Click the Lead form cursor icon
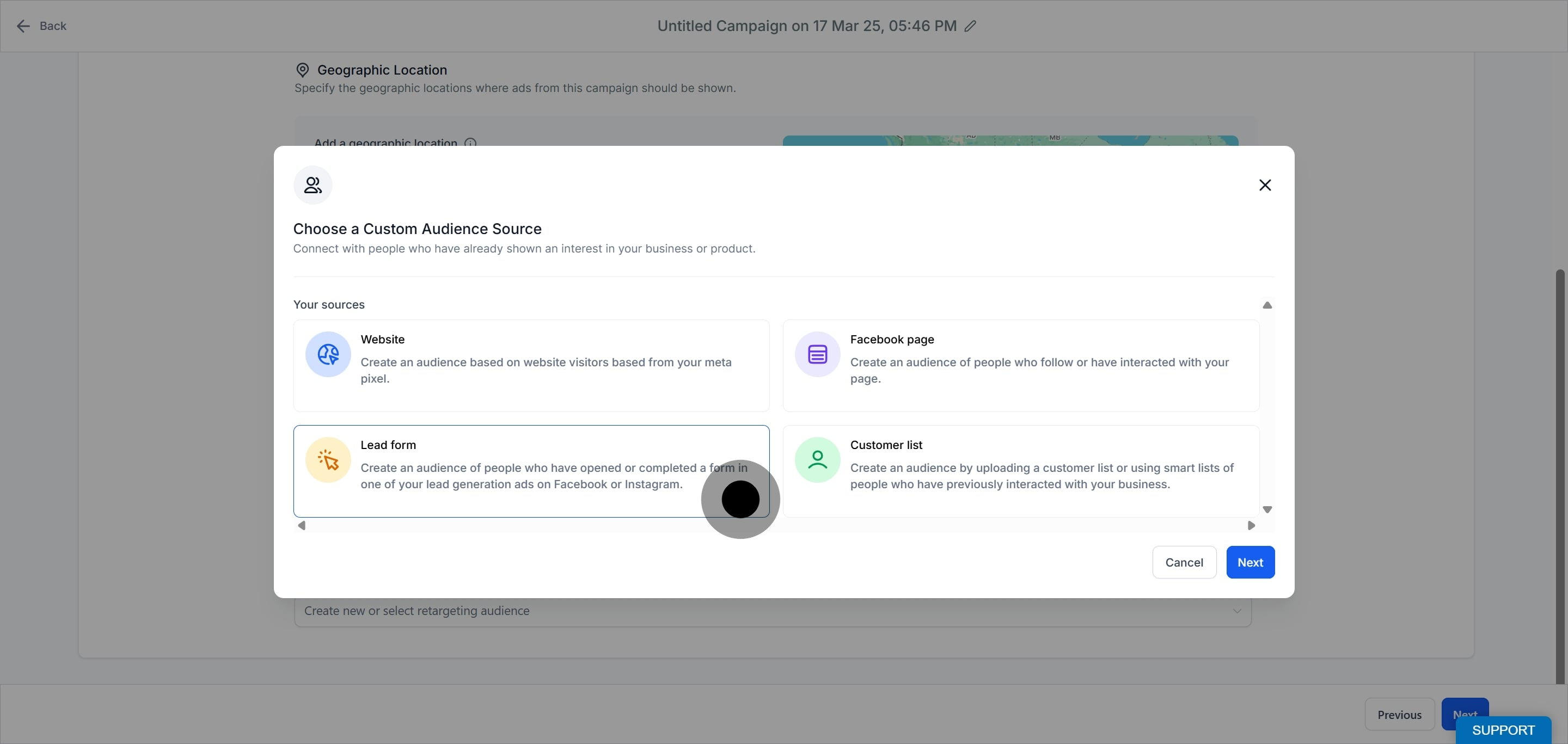 [328, 460]
